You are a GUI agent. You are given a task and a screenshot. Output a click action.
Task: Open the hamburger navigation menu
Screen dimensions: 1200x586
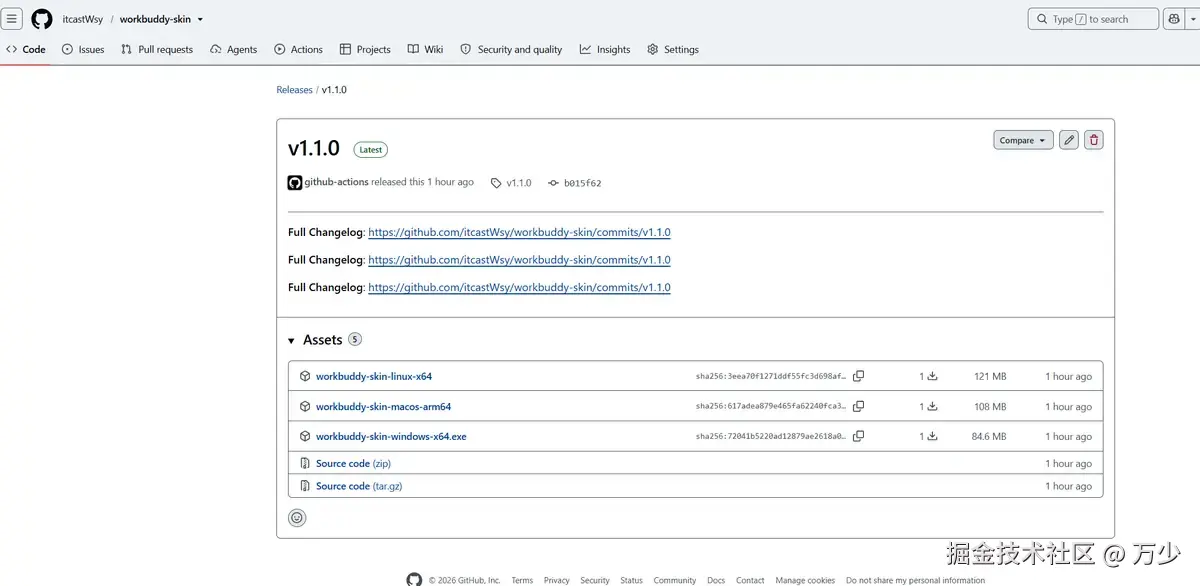(12, 19)
